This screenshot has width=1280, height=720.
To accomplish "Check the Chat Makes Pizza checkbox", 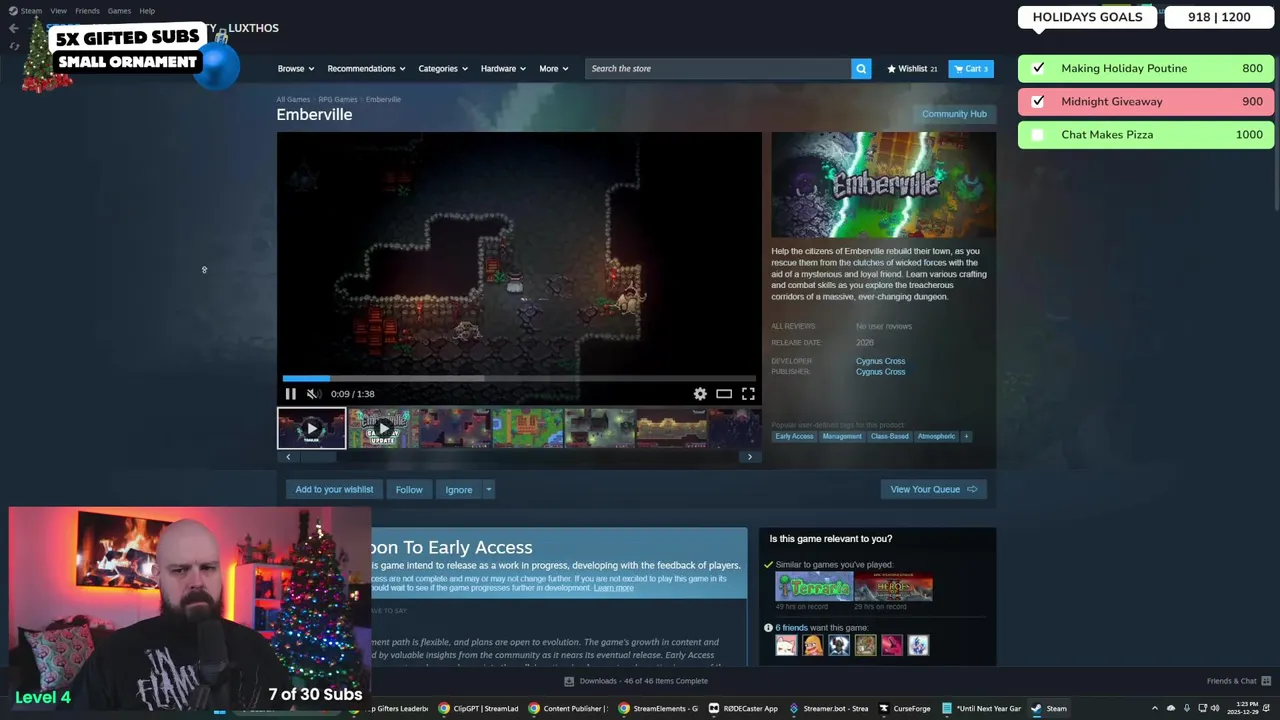I will (x=1038, y=134).
